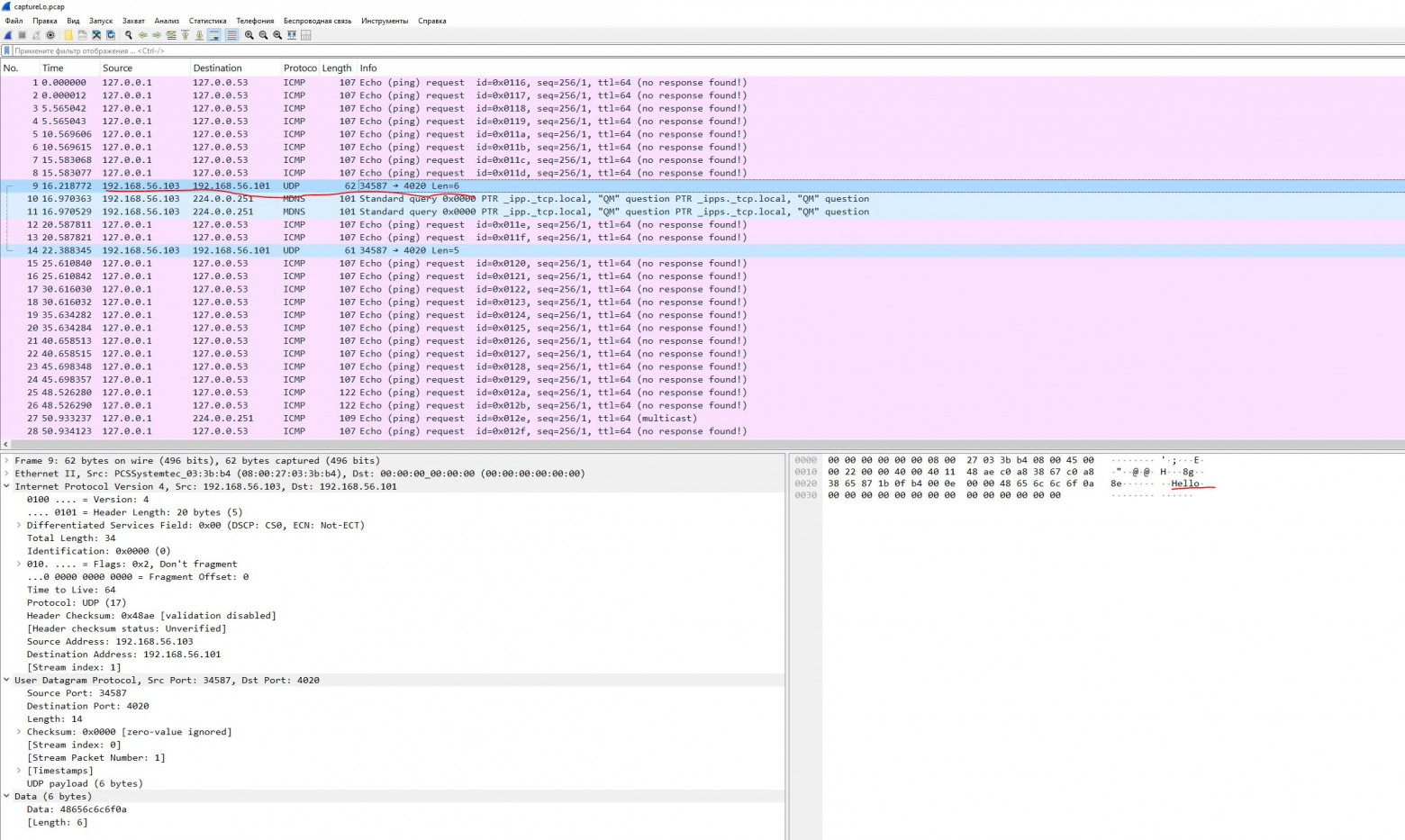Image resolution: width=1405 pixels, height=840 pixels.
Task: Save this capture file
Action: pyautogui.click(x=83, y=35)
